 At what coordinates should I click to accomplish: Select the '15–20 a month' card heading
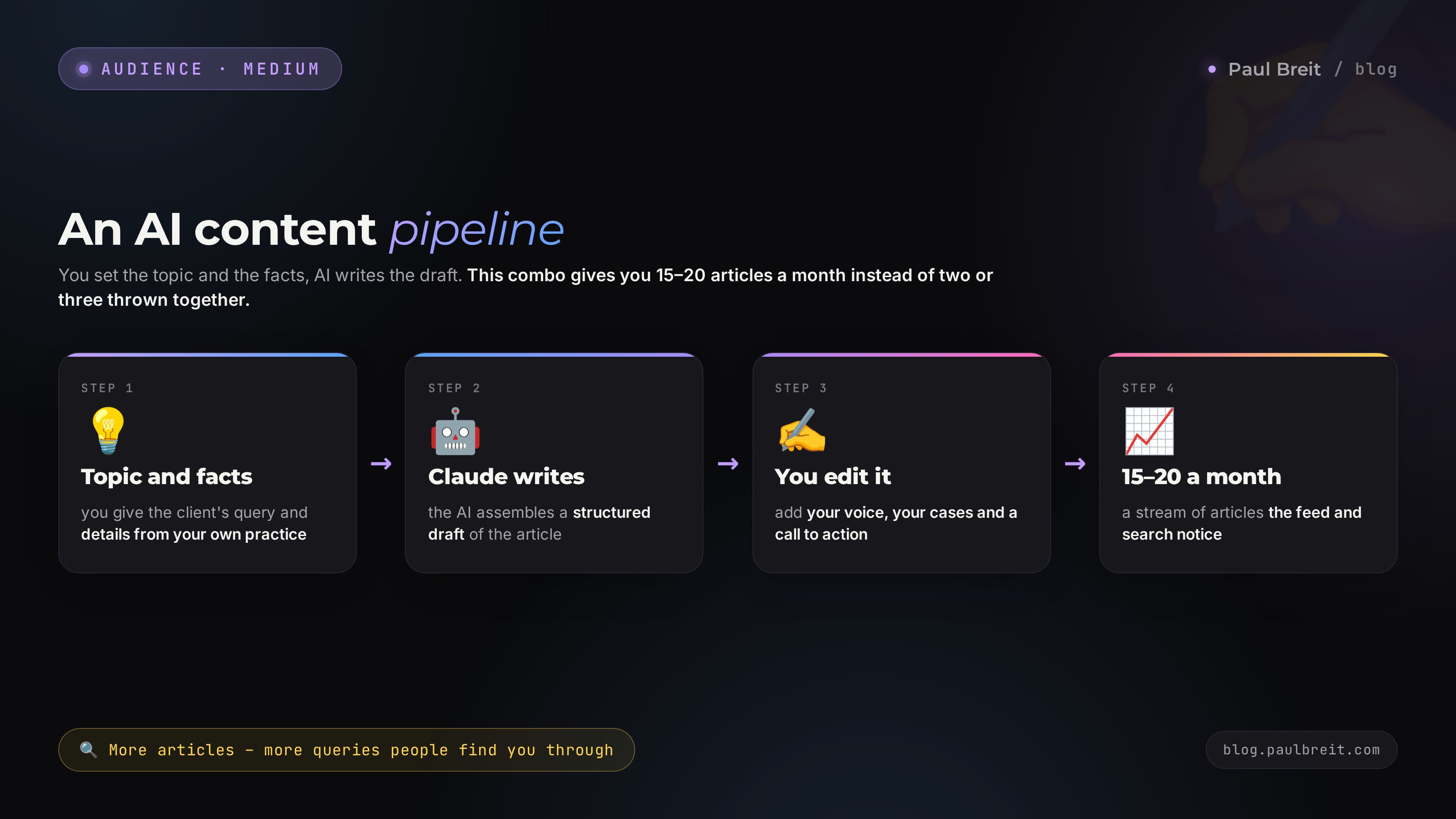click(x=1202, y=476)
